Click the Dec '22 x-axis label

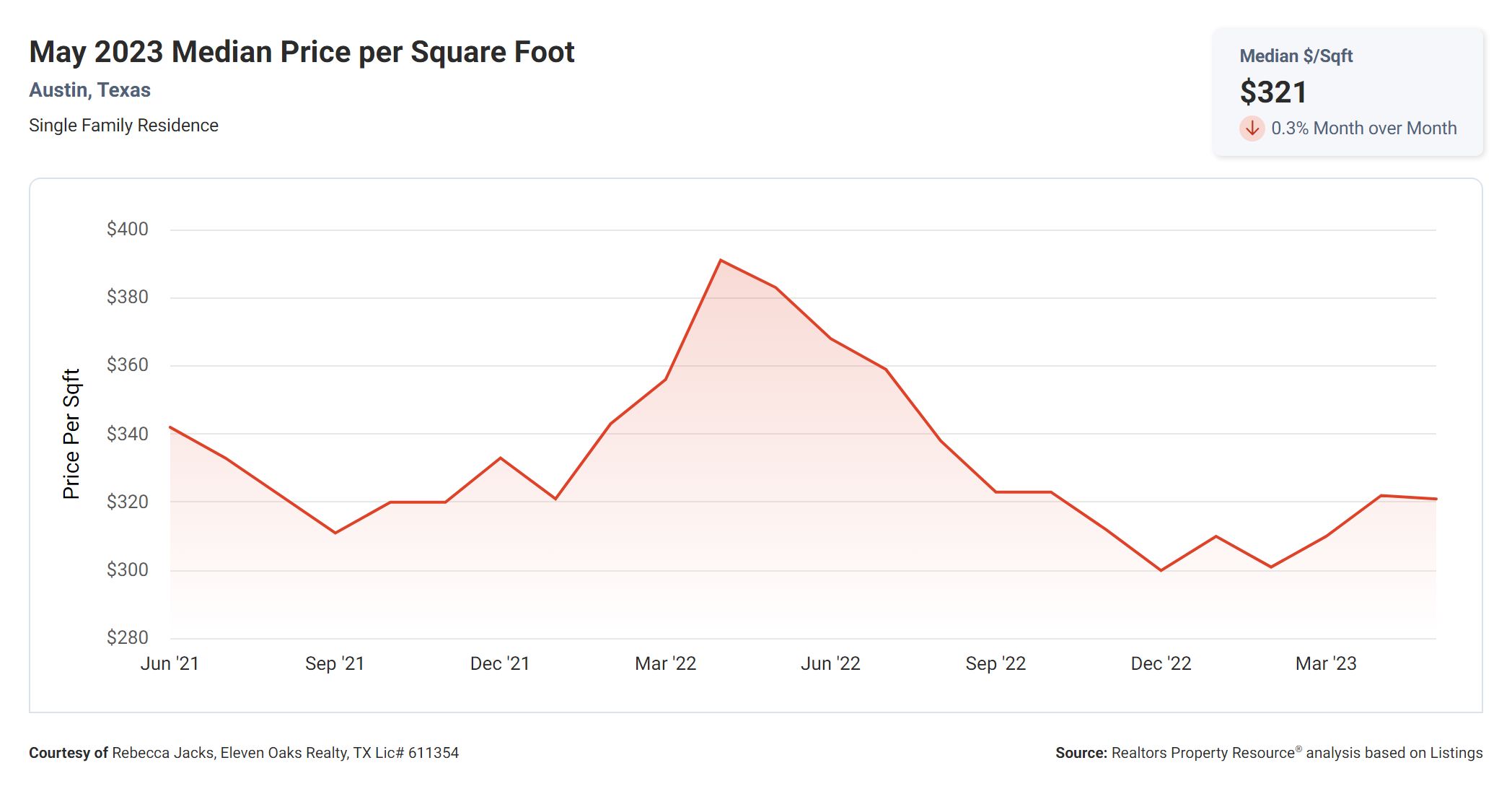[1161, 663]
